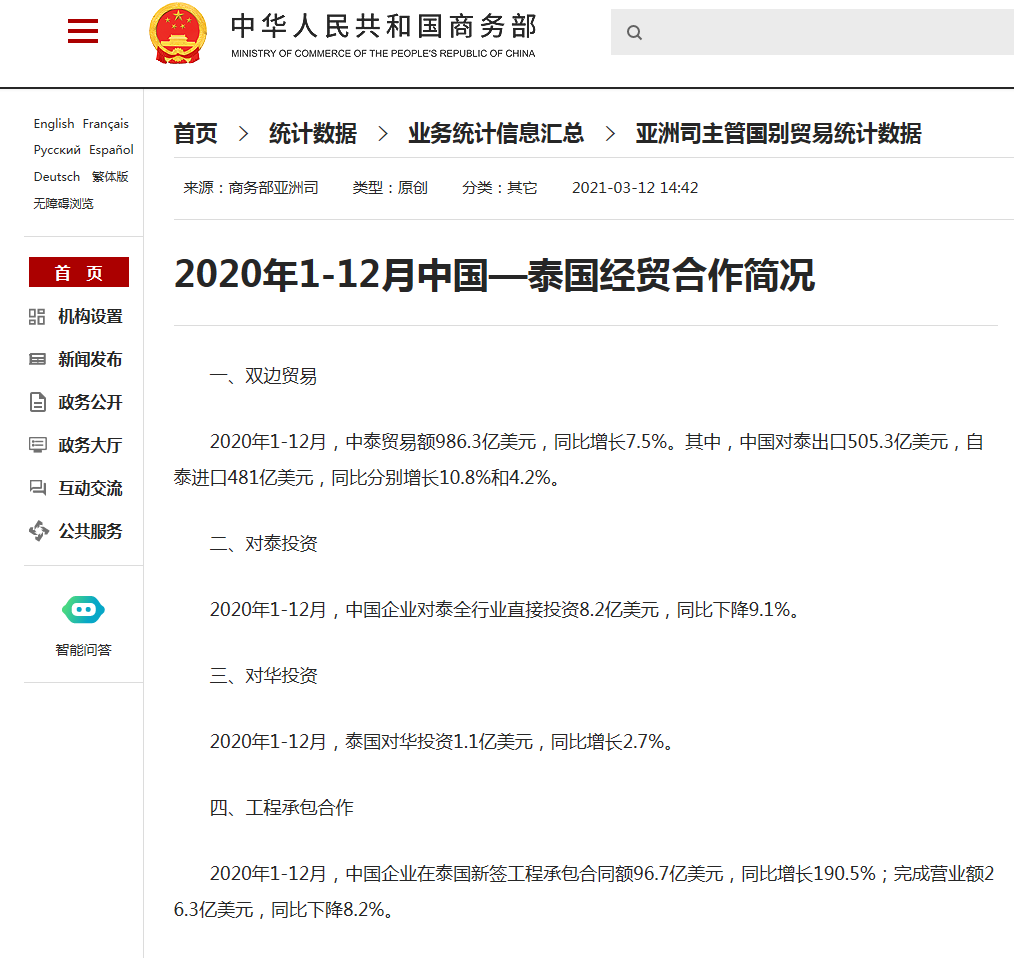Open 政务公开 menu item
The height and width of the screenshot is (958, 1014).
click(x=91, y=402)
